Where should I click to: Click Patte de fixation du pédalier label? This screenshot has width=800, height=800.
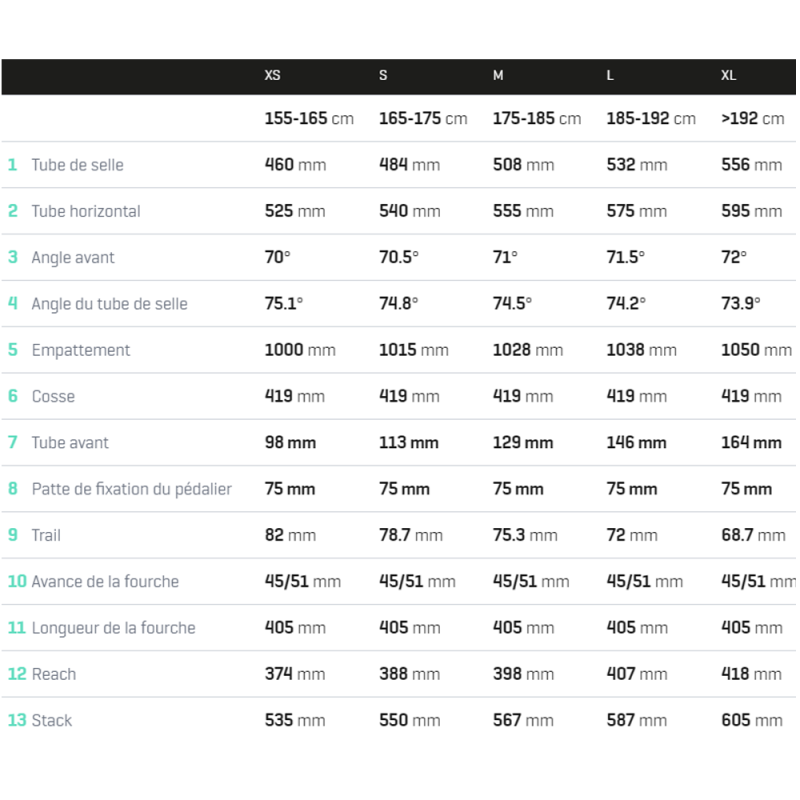[132, 489]
